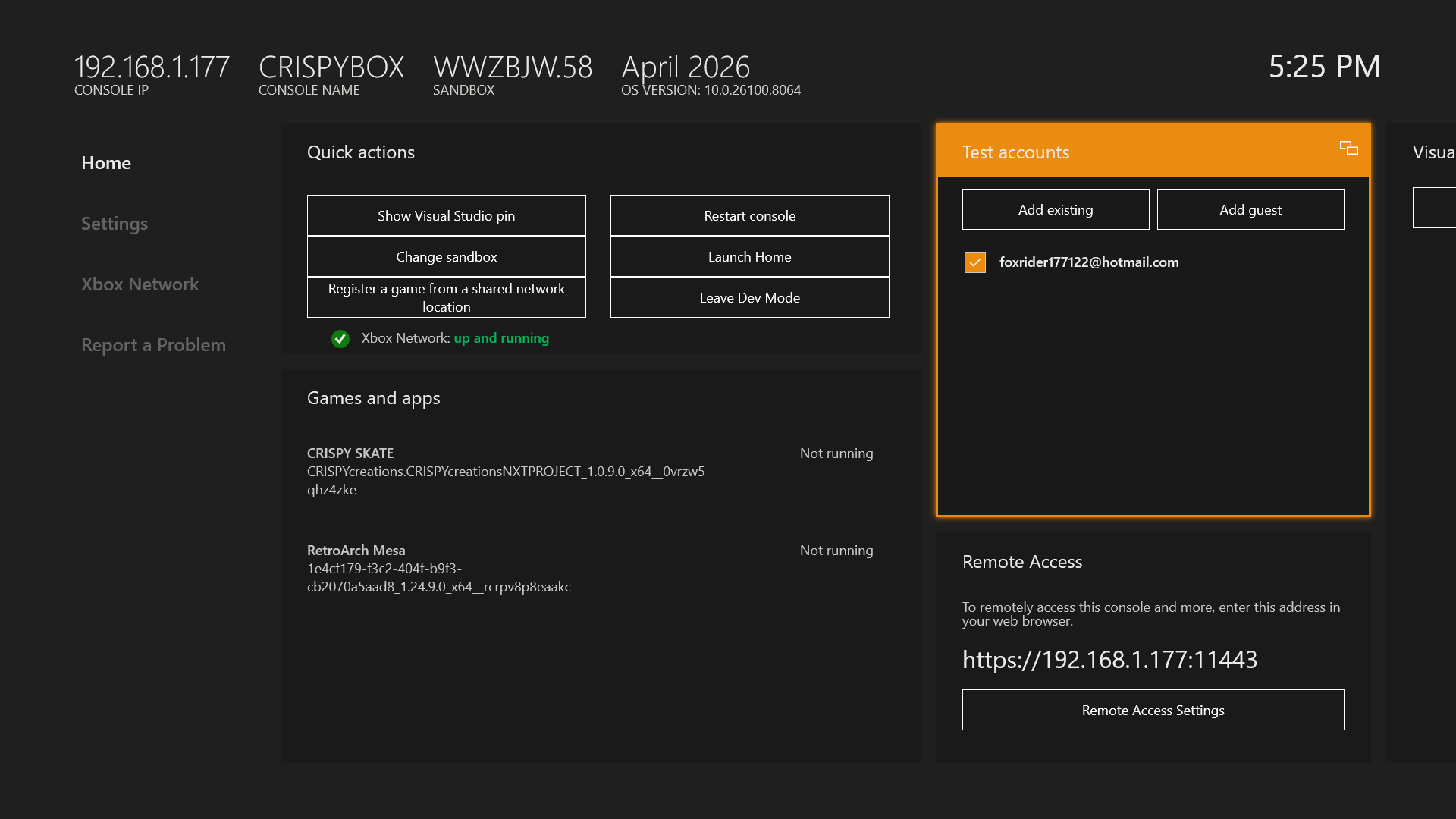The height and width of the screenshot is (819, 1456).
Task: Open Remote Access Settings
Action: coord(1153,710)
